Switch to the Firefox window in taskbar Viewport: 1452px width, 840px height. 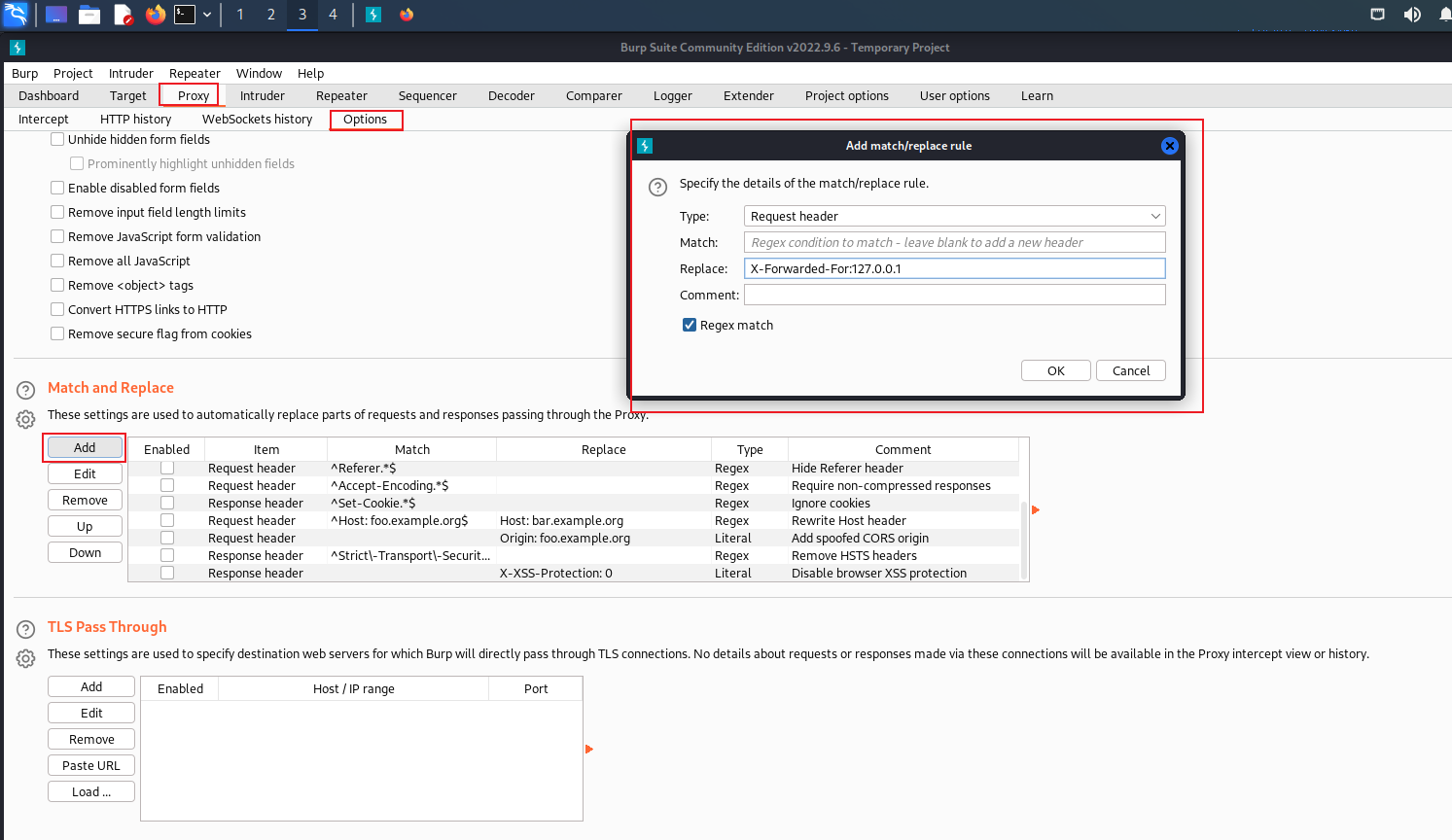point(407,15)
